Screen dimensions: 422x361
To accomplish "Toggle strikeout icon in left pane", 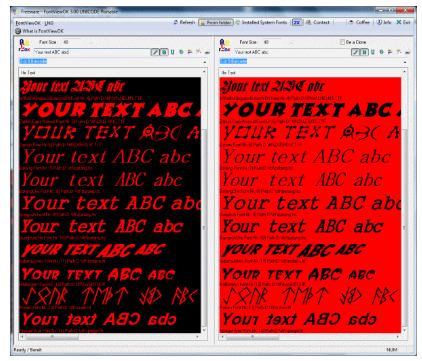I will 181,52.
